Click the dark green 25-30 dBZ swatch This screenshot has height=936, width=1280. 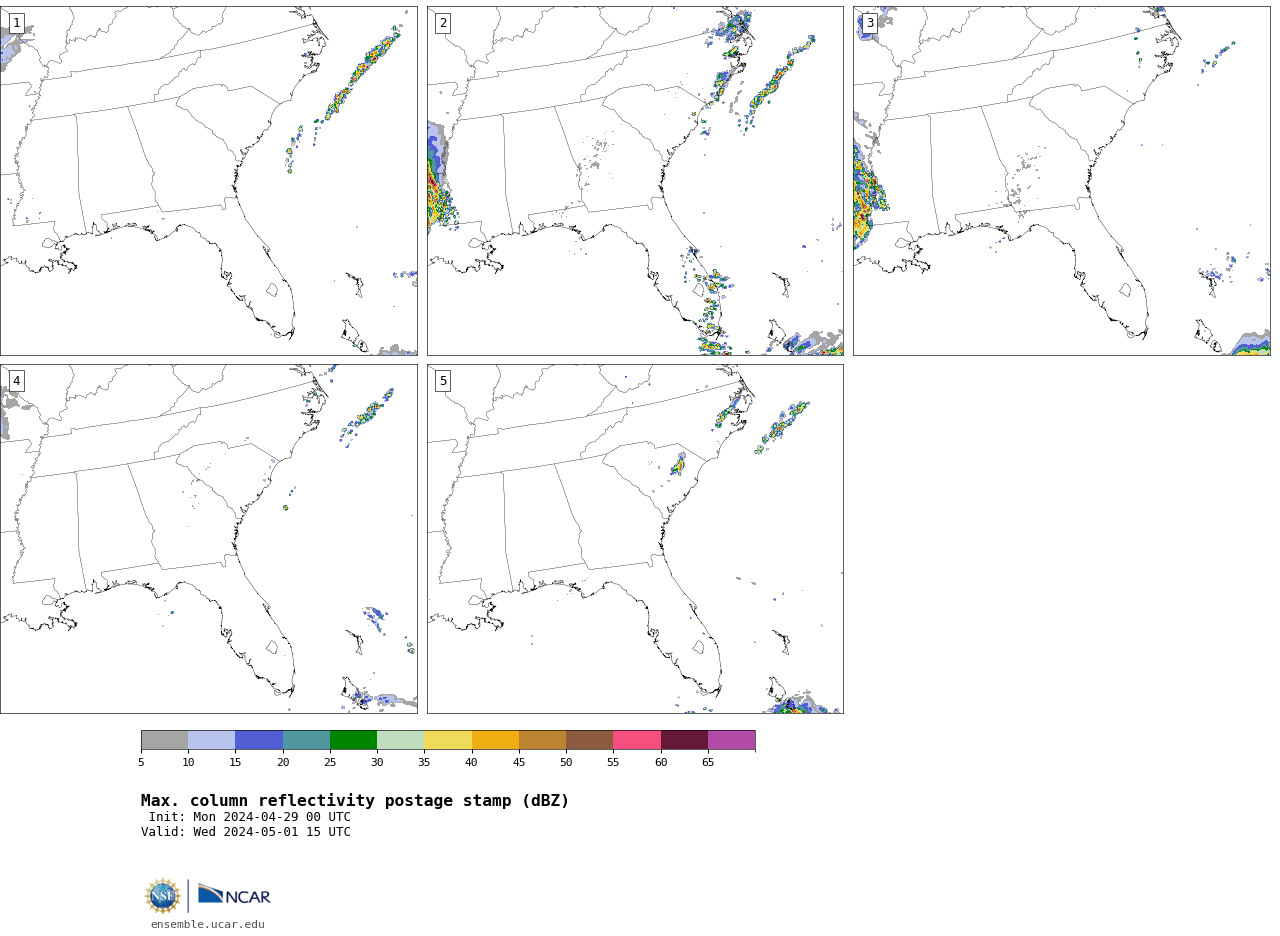[x=353, y=740]
